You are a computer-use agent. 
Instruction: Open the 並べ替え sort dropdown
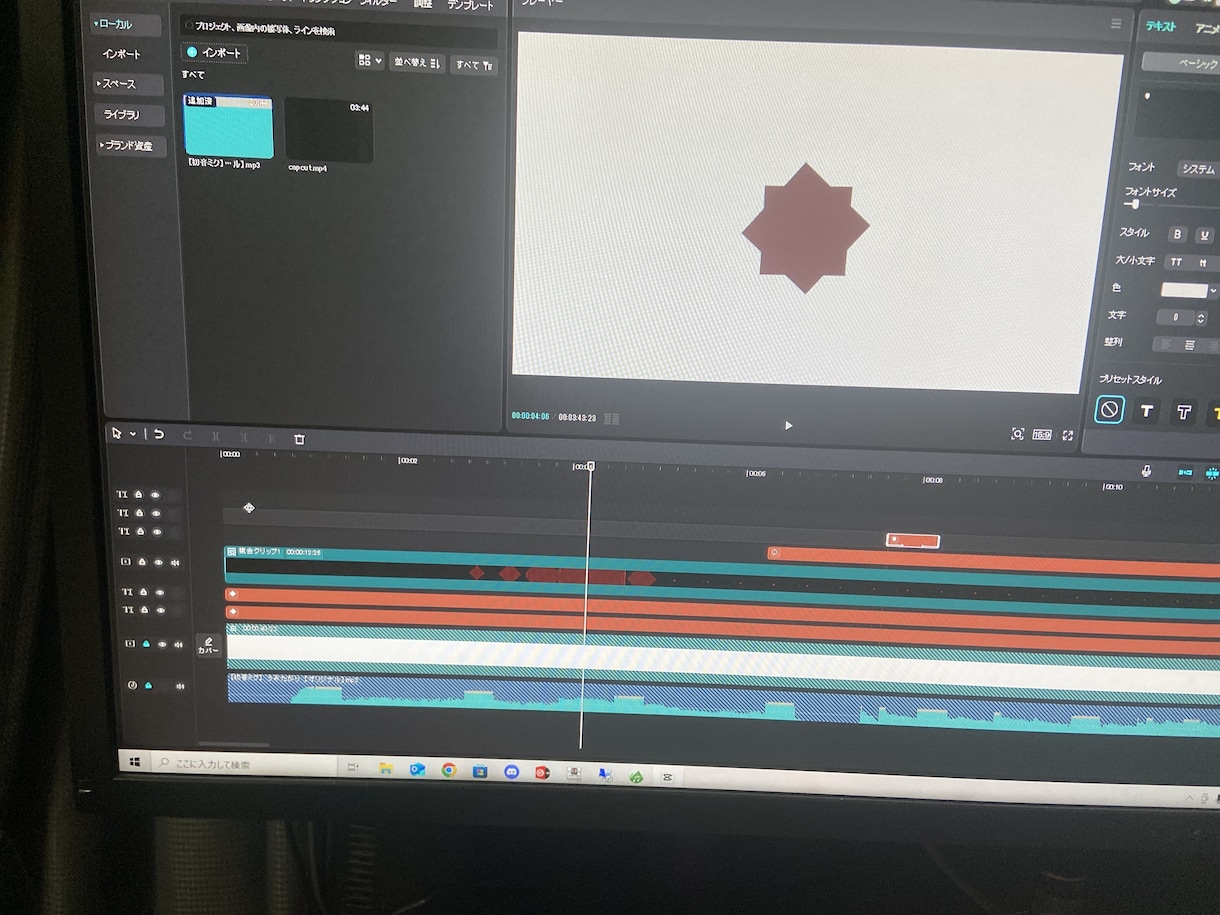(x=417, y=63)
